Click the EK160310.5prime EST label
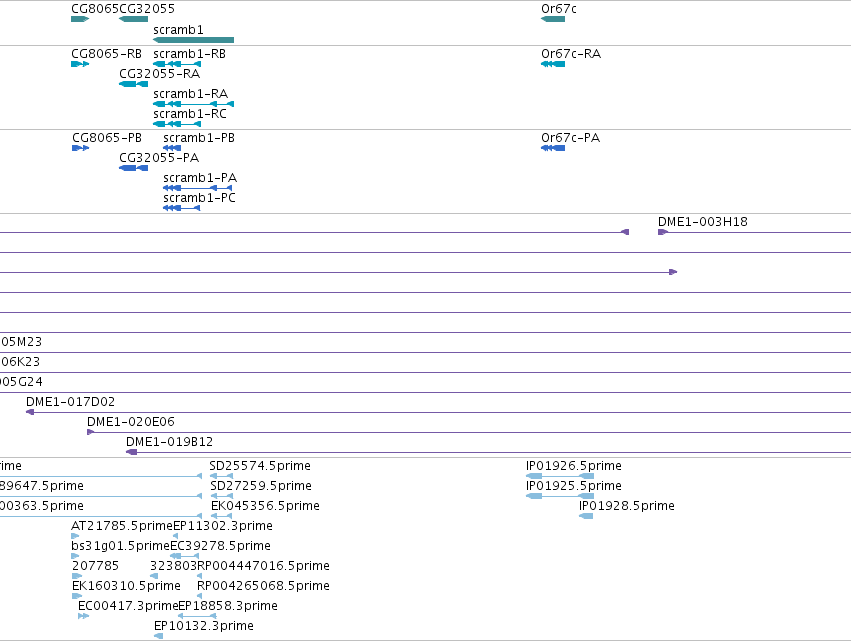 pos(126,586)
